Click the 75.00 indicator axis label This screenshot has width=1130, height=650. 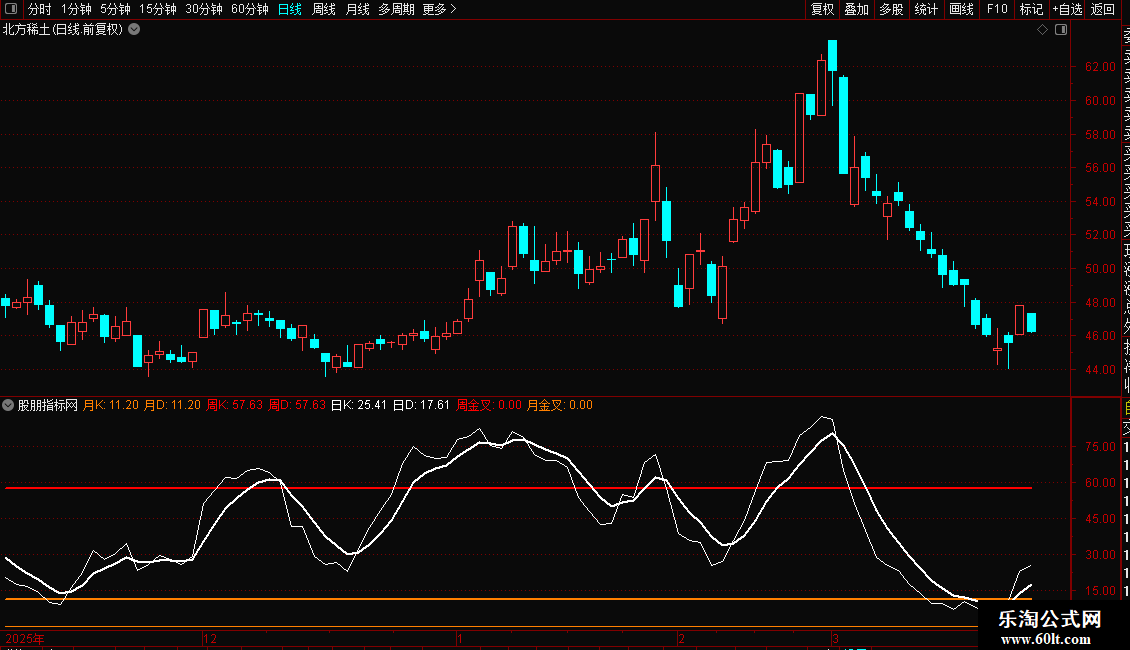(x=1100, y=447)
